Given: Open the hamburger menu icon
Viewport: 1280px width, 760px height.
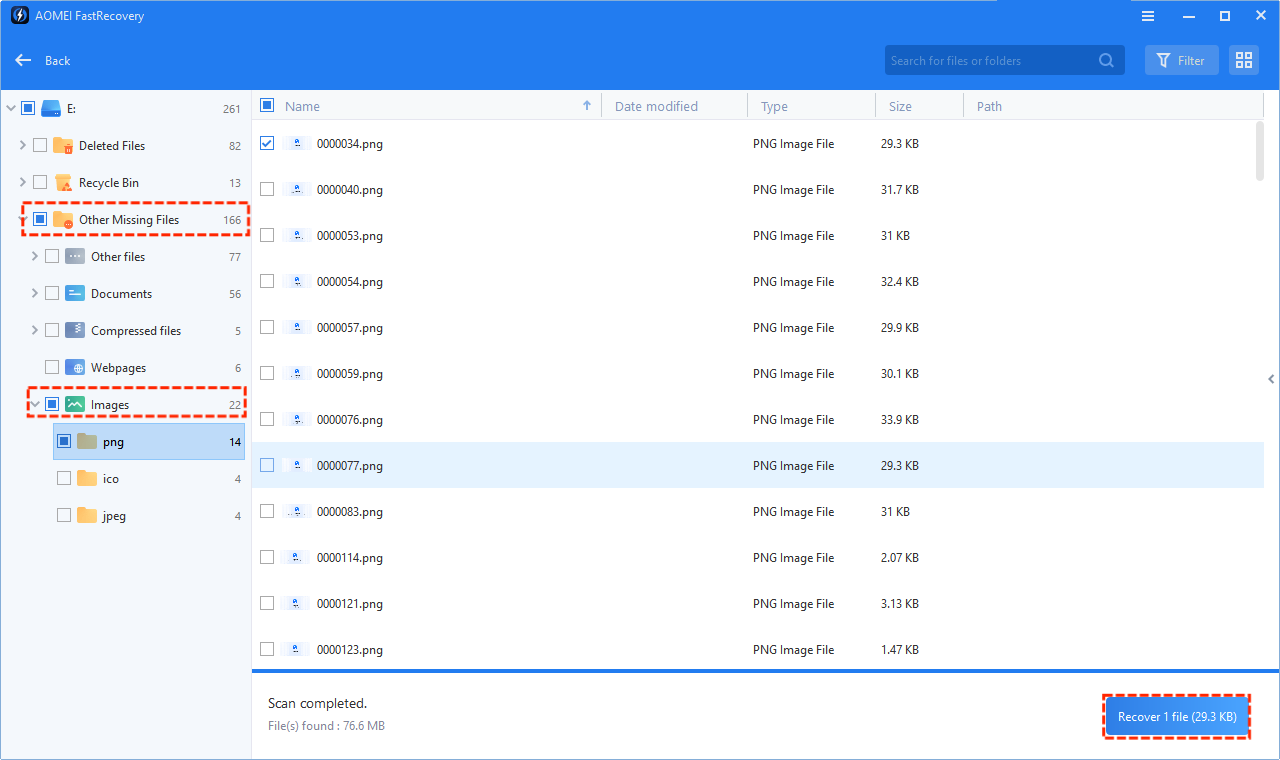Looking at the screenshot, I should click(1147, 15).
